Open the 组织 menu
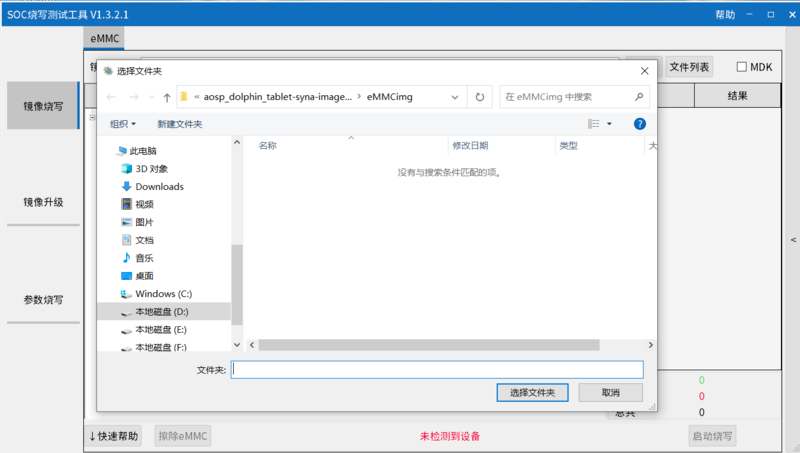Image resolution: width=800 pixels, height=453 pixels. click(123, 124)
